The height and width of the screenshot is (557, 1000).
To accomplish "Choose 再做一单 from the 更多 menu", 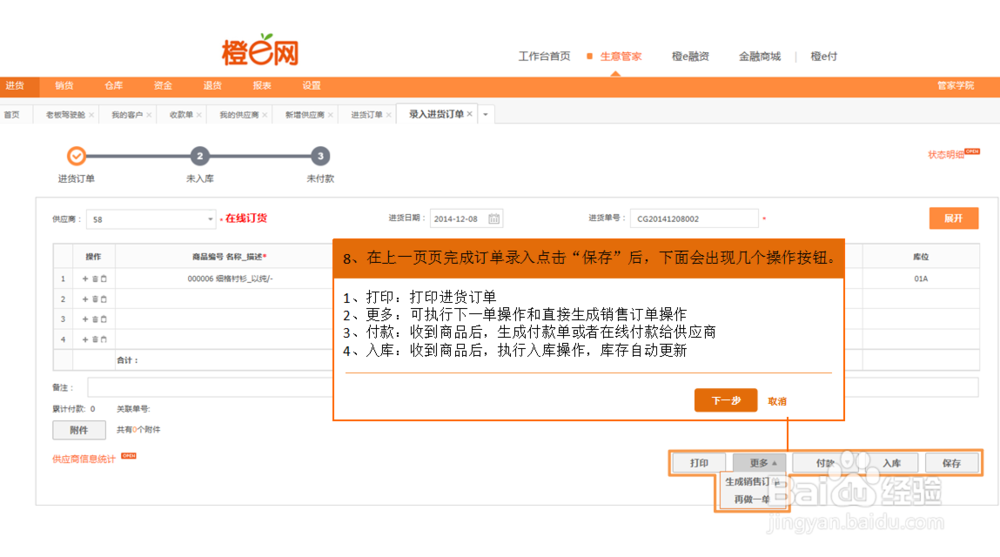I will point(751,499).
